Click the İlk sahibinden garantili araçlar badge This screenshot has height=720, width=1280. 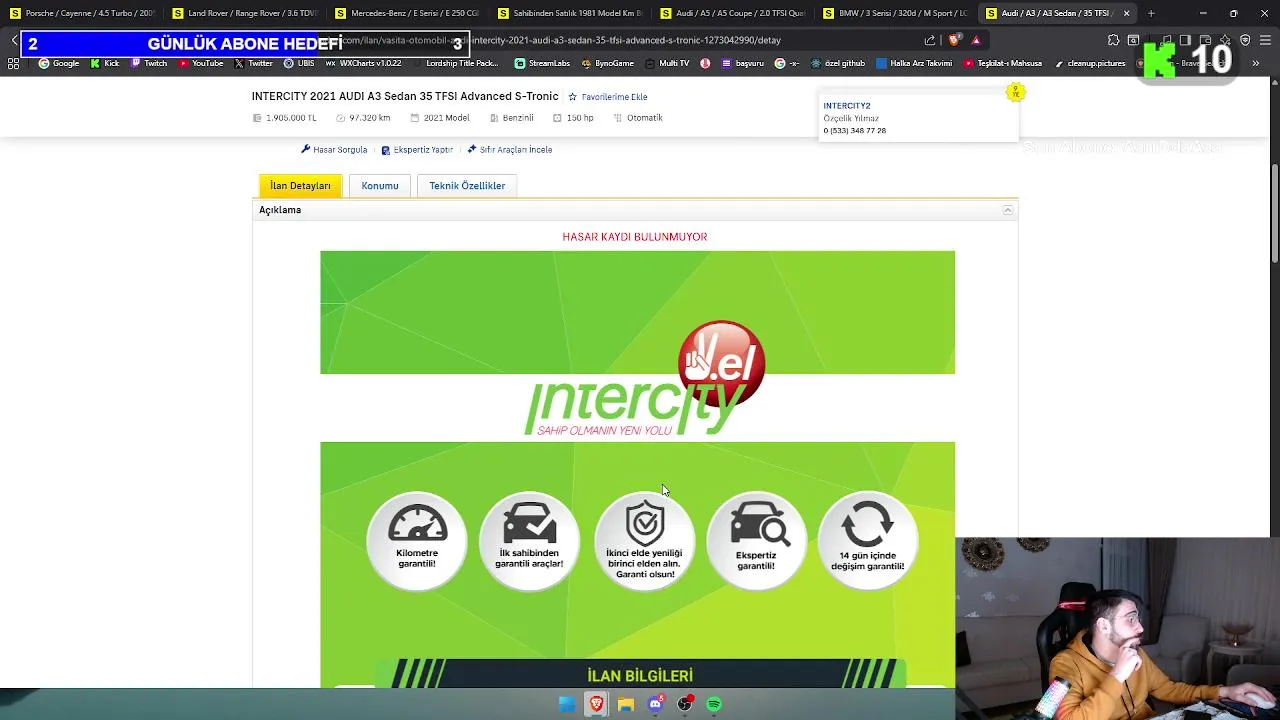coord(529,540)
